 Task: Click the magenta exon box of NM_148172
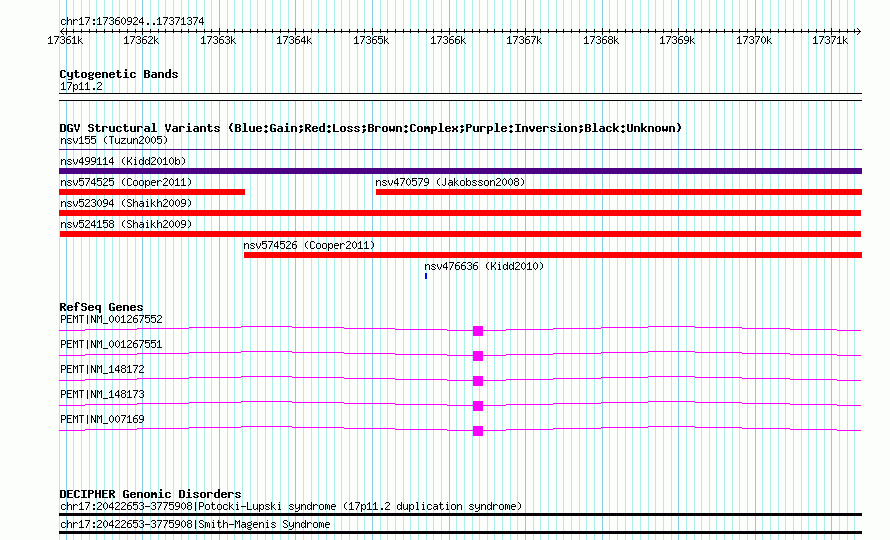tap(478, 381)
